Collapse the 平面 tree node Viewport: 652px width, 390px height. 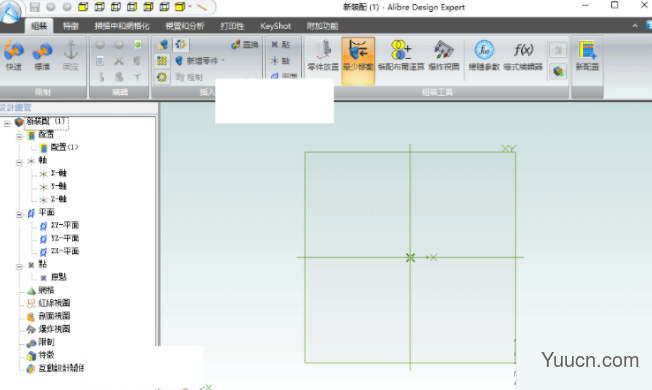19,214
